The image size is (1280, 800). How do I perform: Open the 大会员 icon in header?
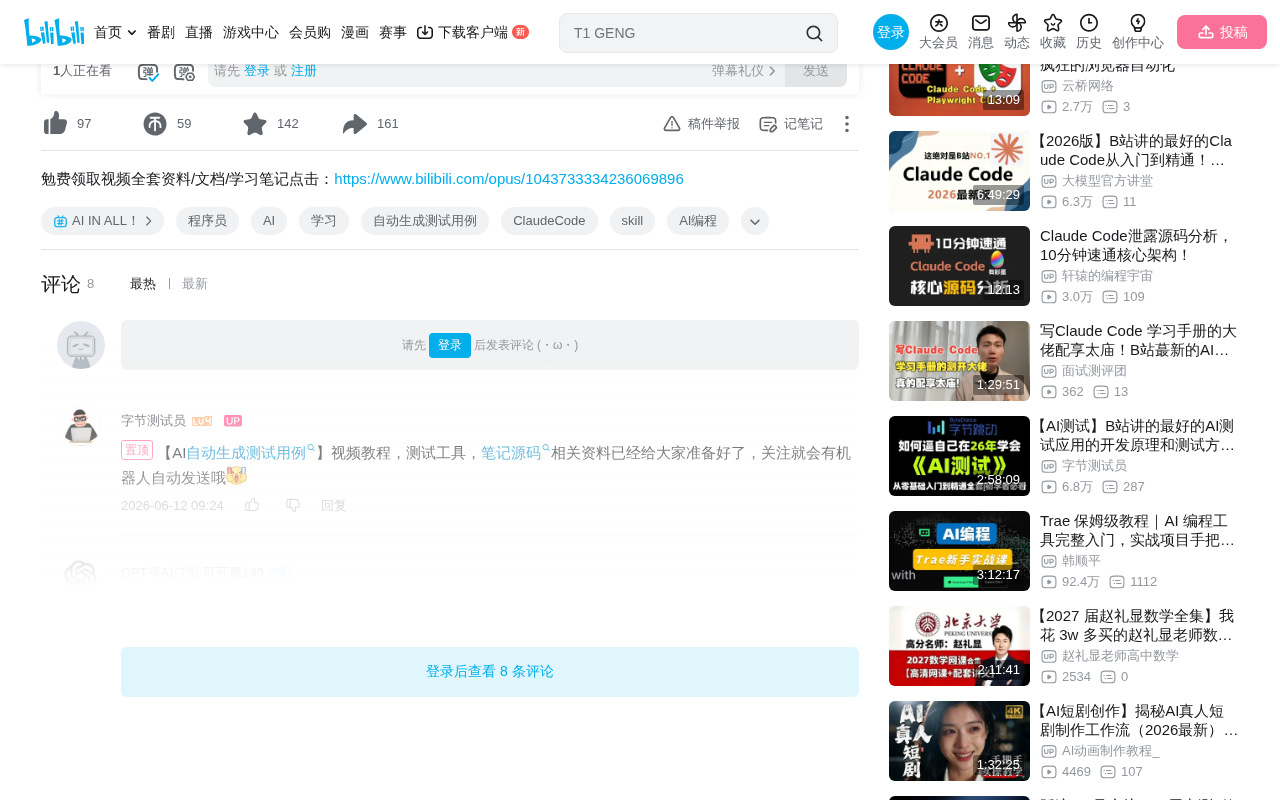point(938,23)
